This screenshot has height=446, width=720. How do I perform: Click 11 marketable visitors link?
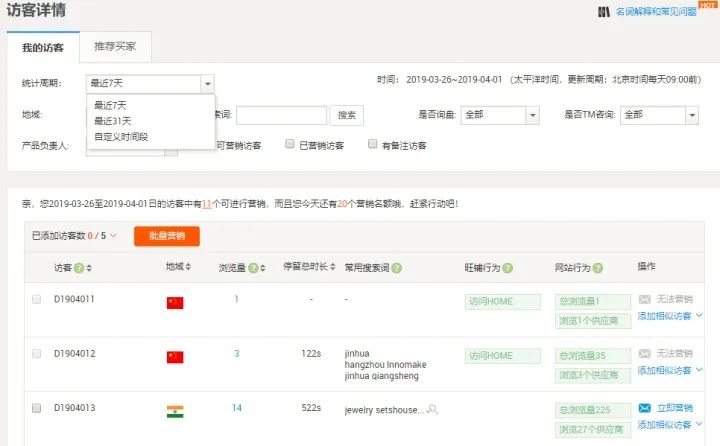point(207,203)
